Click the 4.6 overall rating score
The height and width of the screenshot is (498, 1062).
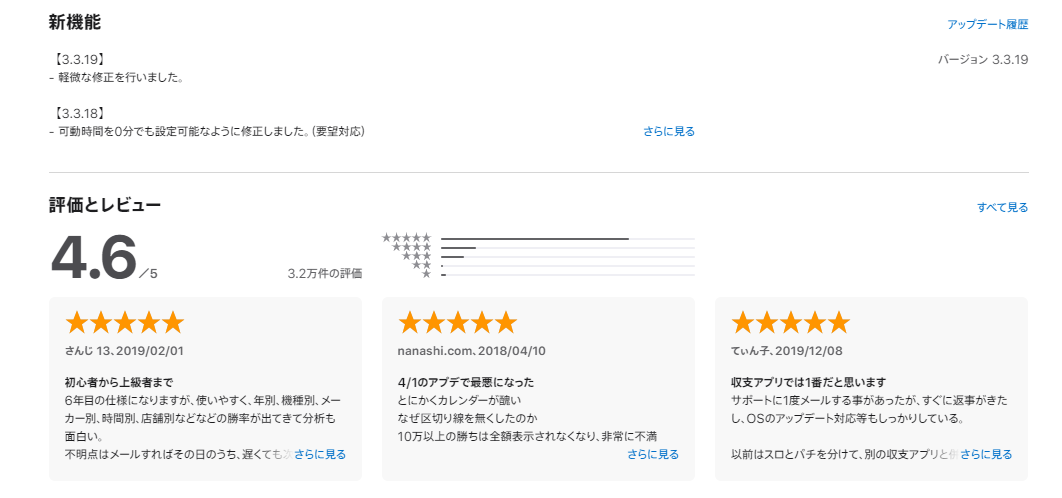(x=94, y=258)
